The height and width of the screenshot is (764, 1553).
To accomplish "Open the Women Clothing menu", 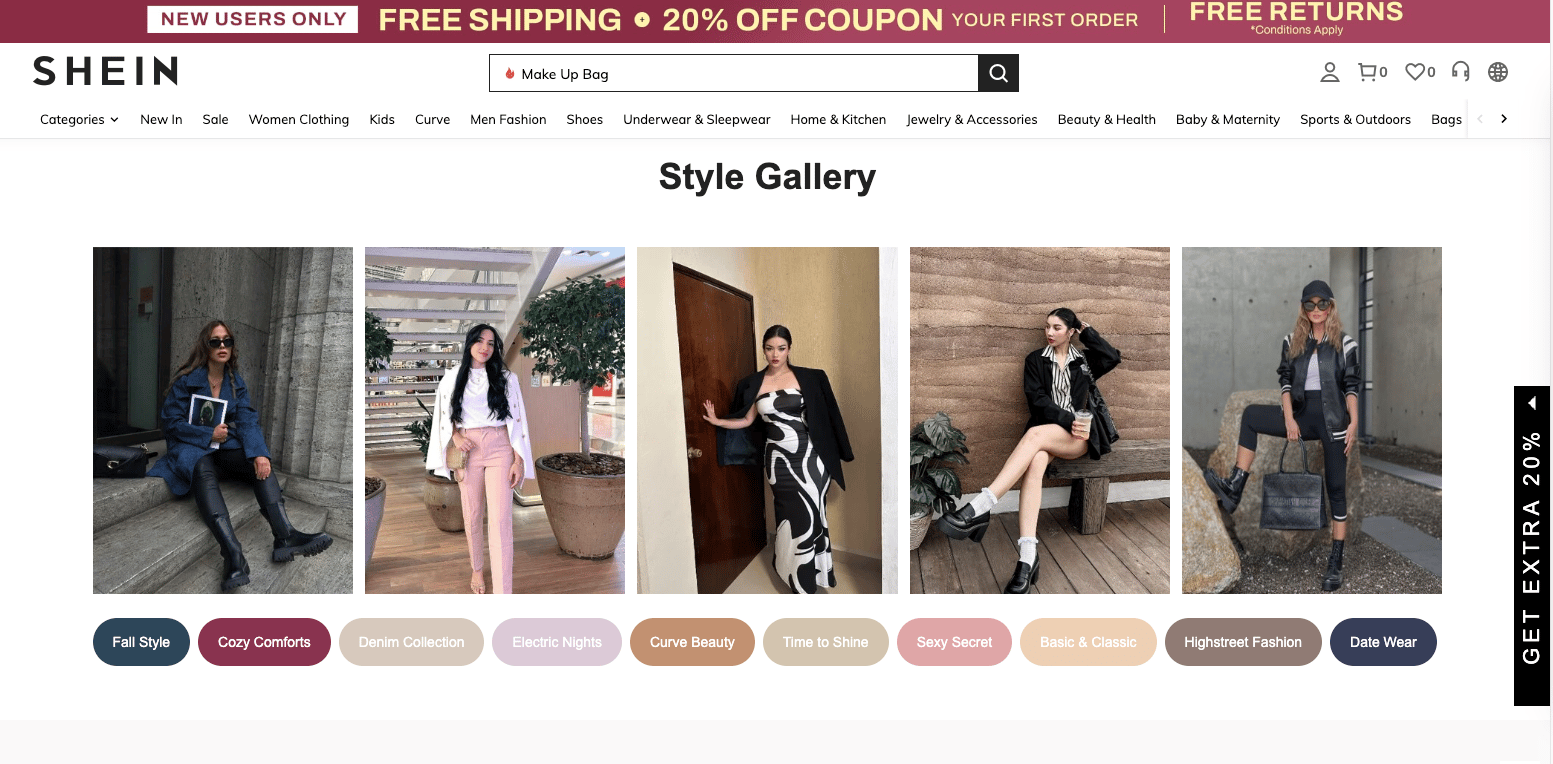I will point(299,119).
